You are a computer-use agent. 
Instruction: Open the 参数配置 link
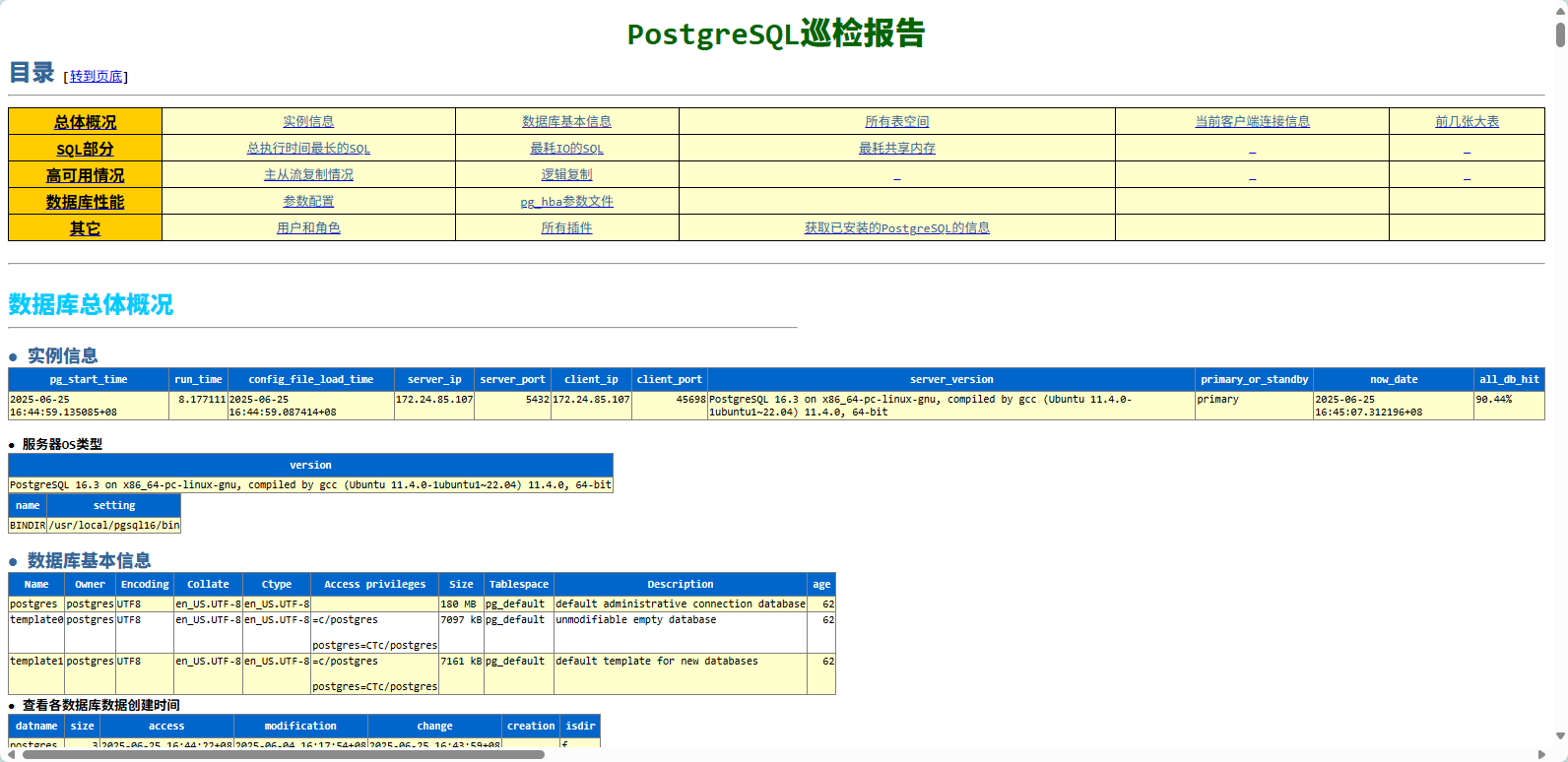click(x=308, y=201)
